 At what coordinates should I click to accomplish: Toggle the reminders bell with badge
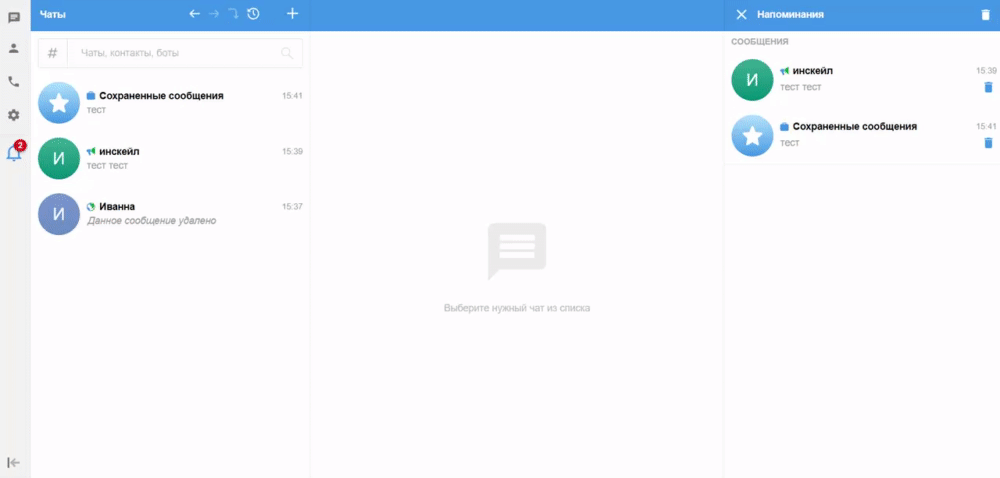(x=14, y=153)
